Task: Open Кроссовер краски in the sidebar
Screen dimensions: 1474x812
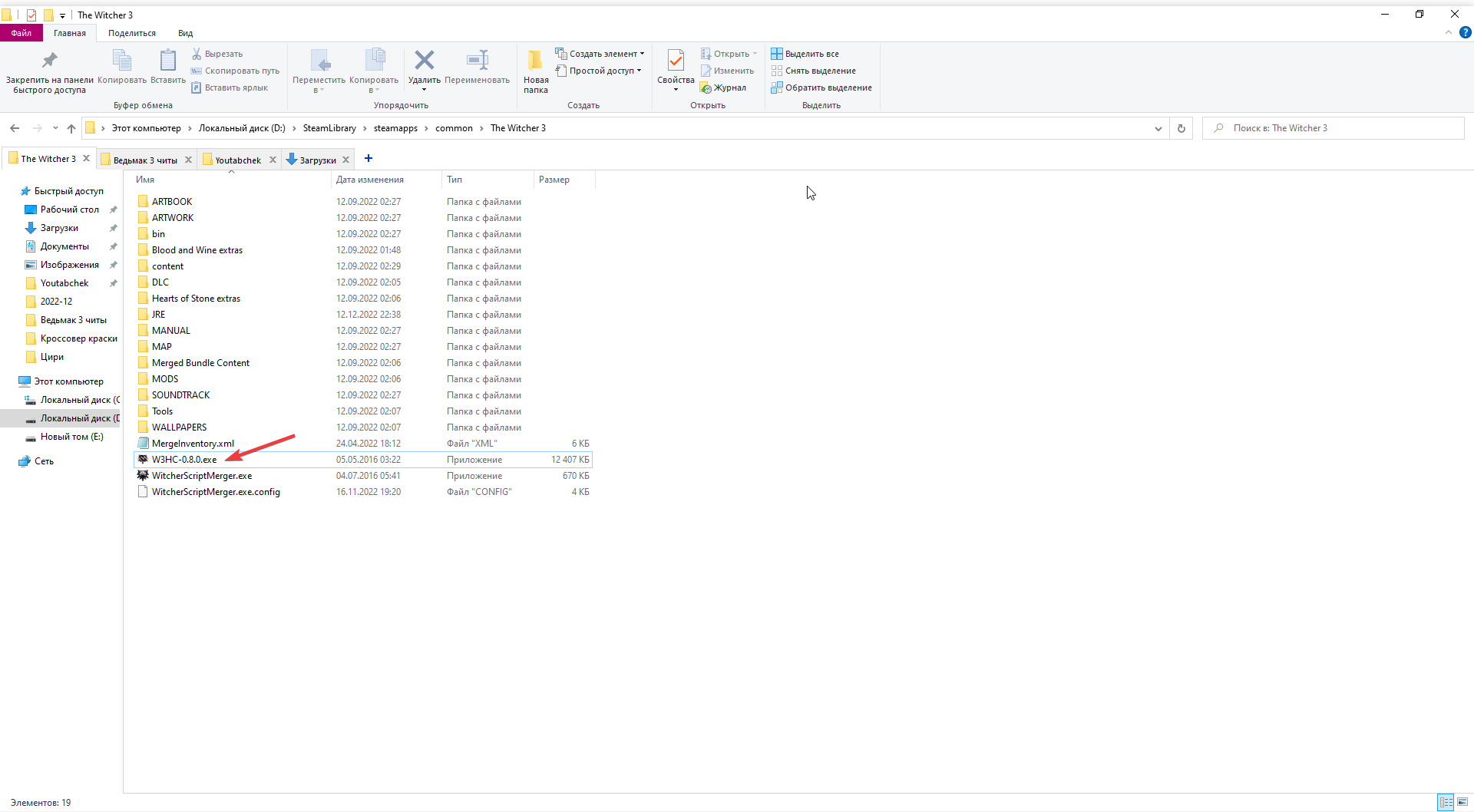Action: tap(78, 338)
